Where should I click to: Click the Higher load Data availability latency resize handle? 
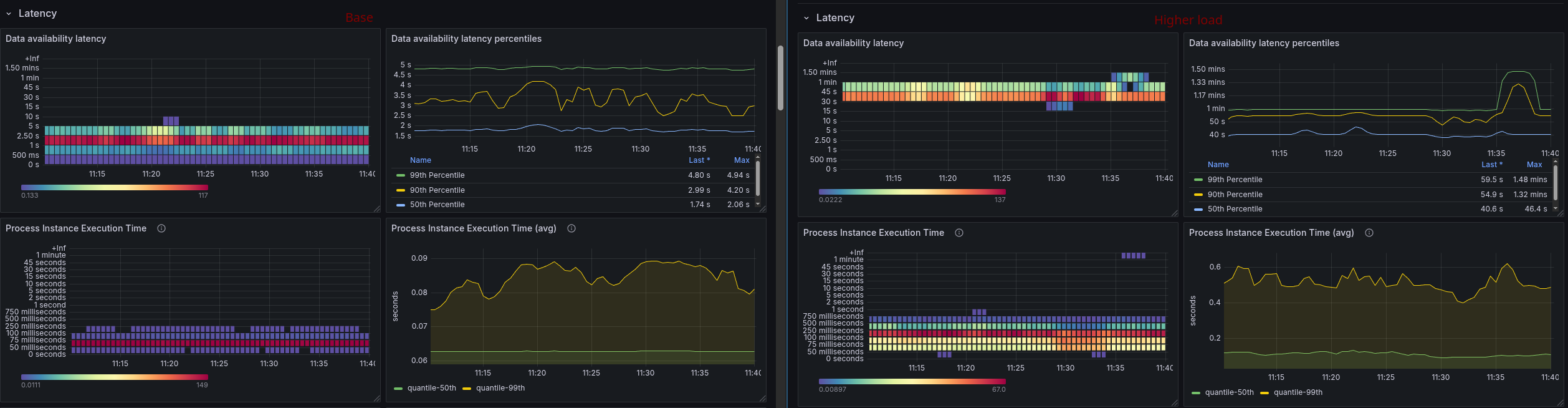[1174, 213]
